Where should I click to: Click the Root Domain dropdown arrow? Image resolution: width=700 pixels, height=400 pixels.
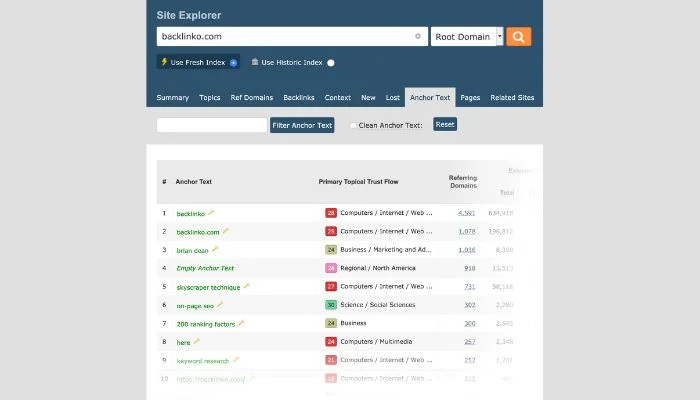coord(500,37)
